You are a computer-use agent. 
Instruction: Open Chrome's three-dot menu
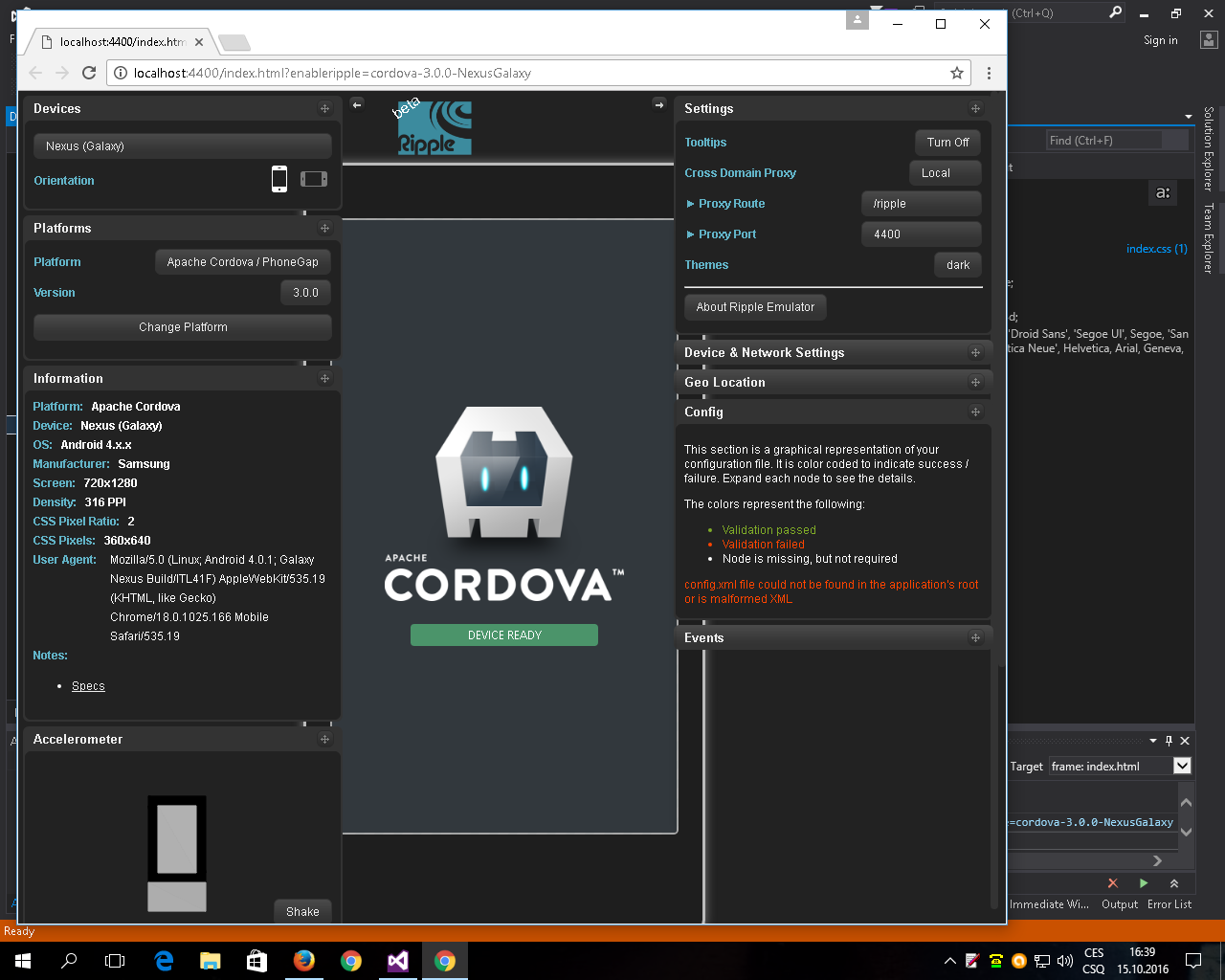click(989, 73)
